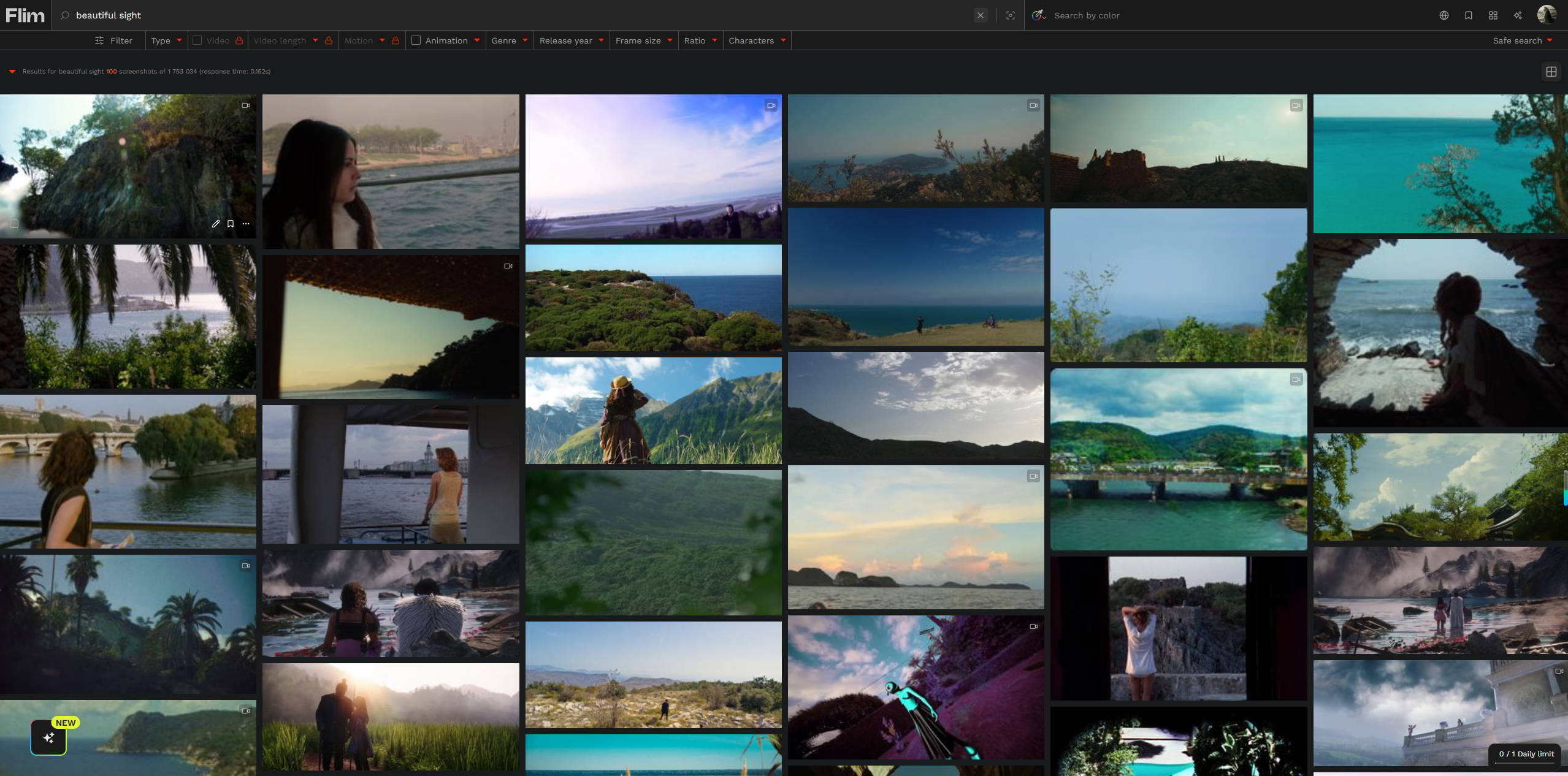Open more options on first screenshot
The height and width of the screenshot is (776, 1568).
(x=246, y=224)
